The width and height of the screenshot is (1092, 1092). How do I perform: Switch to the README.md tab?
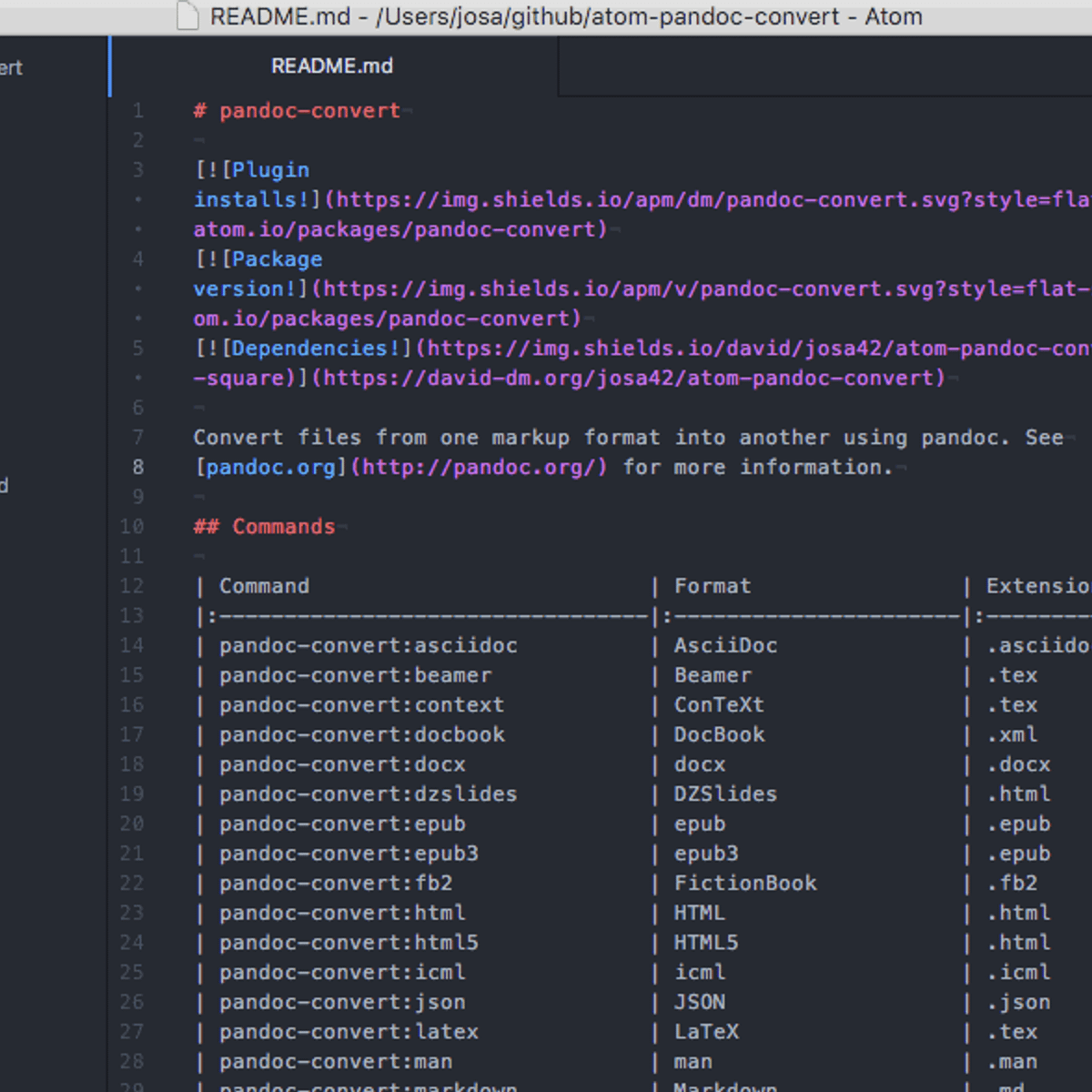click(x=331, y=66)
